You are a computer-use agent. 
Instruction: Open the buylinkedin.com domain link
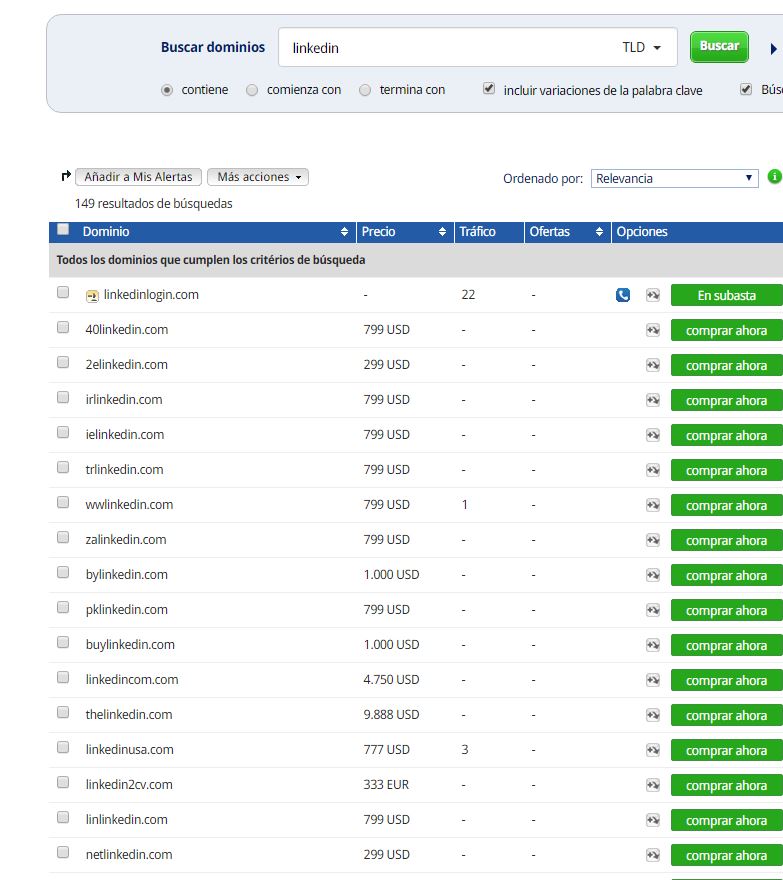130,644
